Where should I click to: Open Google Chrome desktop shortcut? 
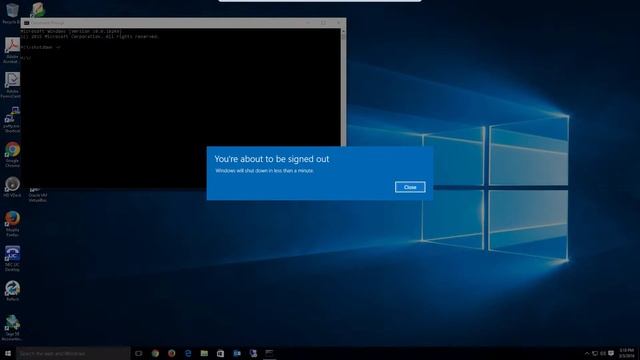[12, 155]
